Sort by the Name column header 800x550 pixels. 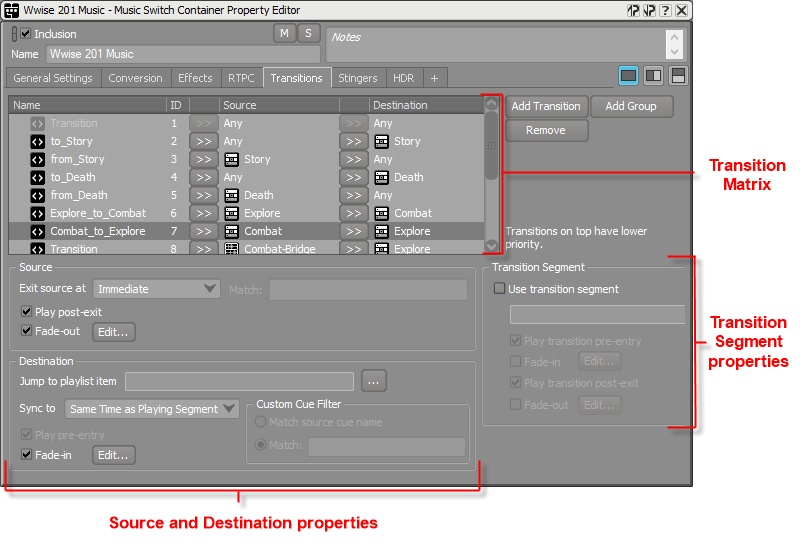point(87,105)
